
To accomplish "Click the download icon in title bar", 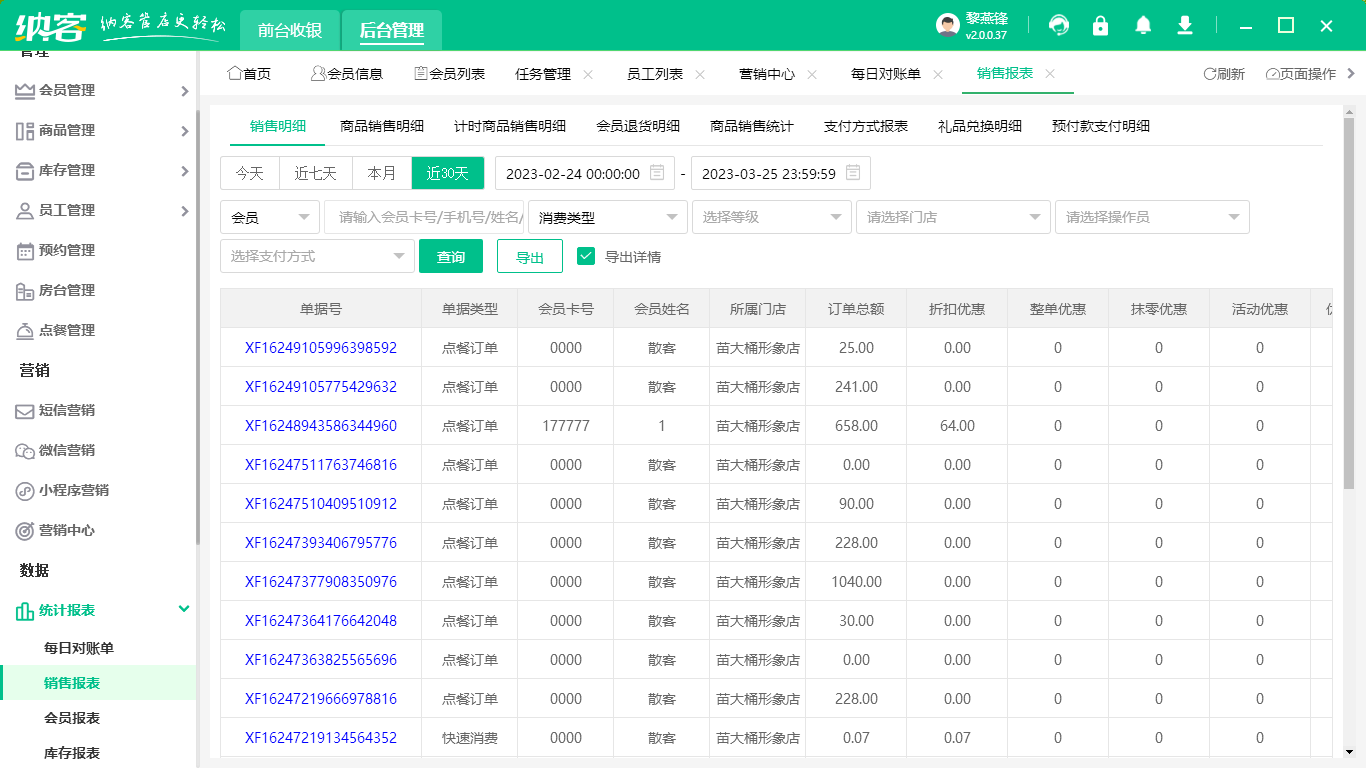I will pyautogui.click(x=1184, y=25).
